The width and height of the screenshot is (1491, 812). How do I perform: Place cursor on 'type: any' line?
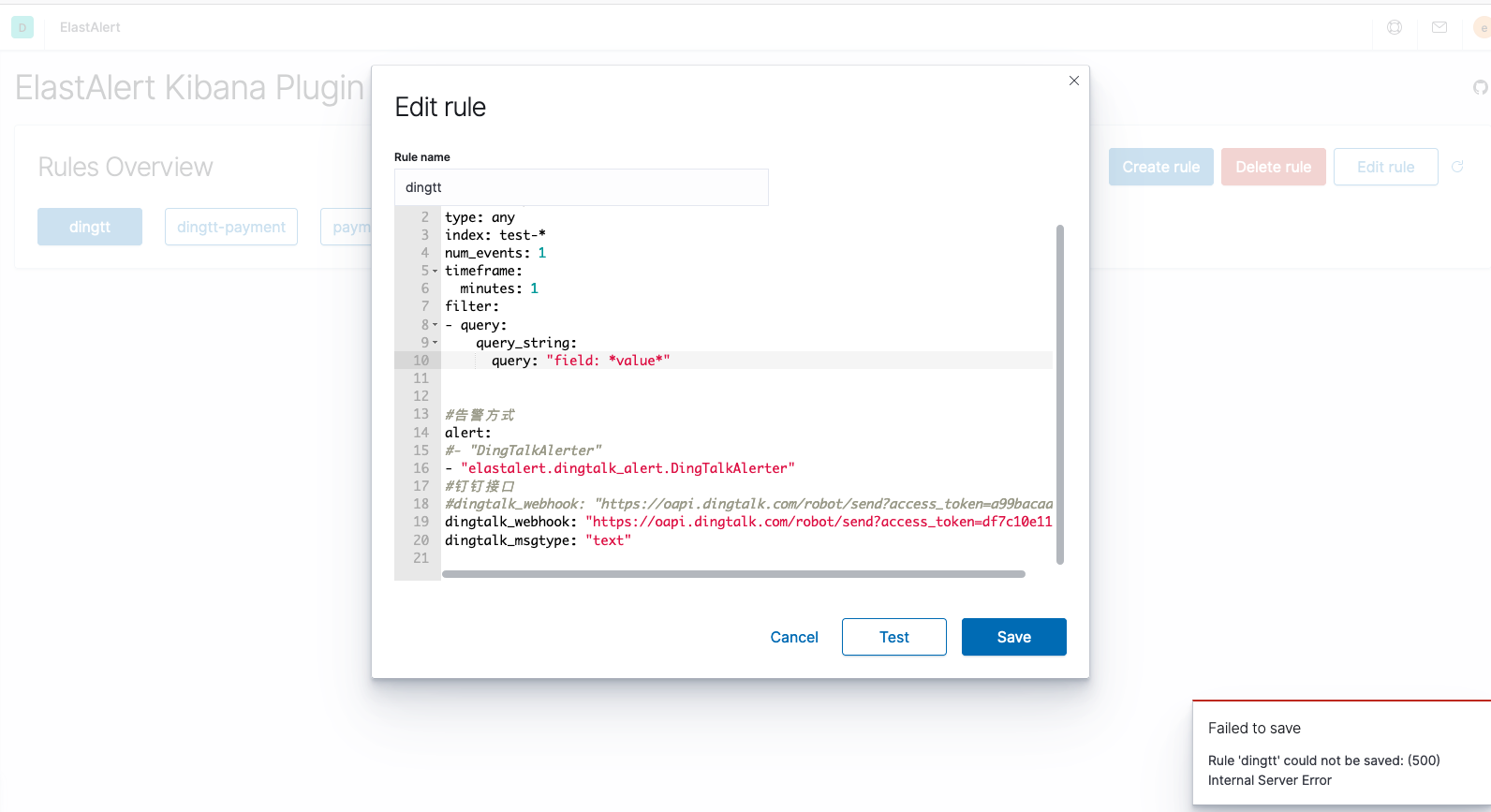(480, 217)
